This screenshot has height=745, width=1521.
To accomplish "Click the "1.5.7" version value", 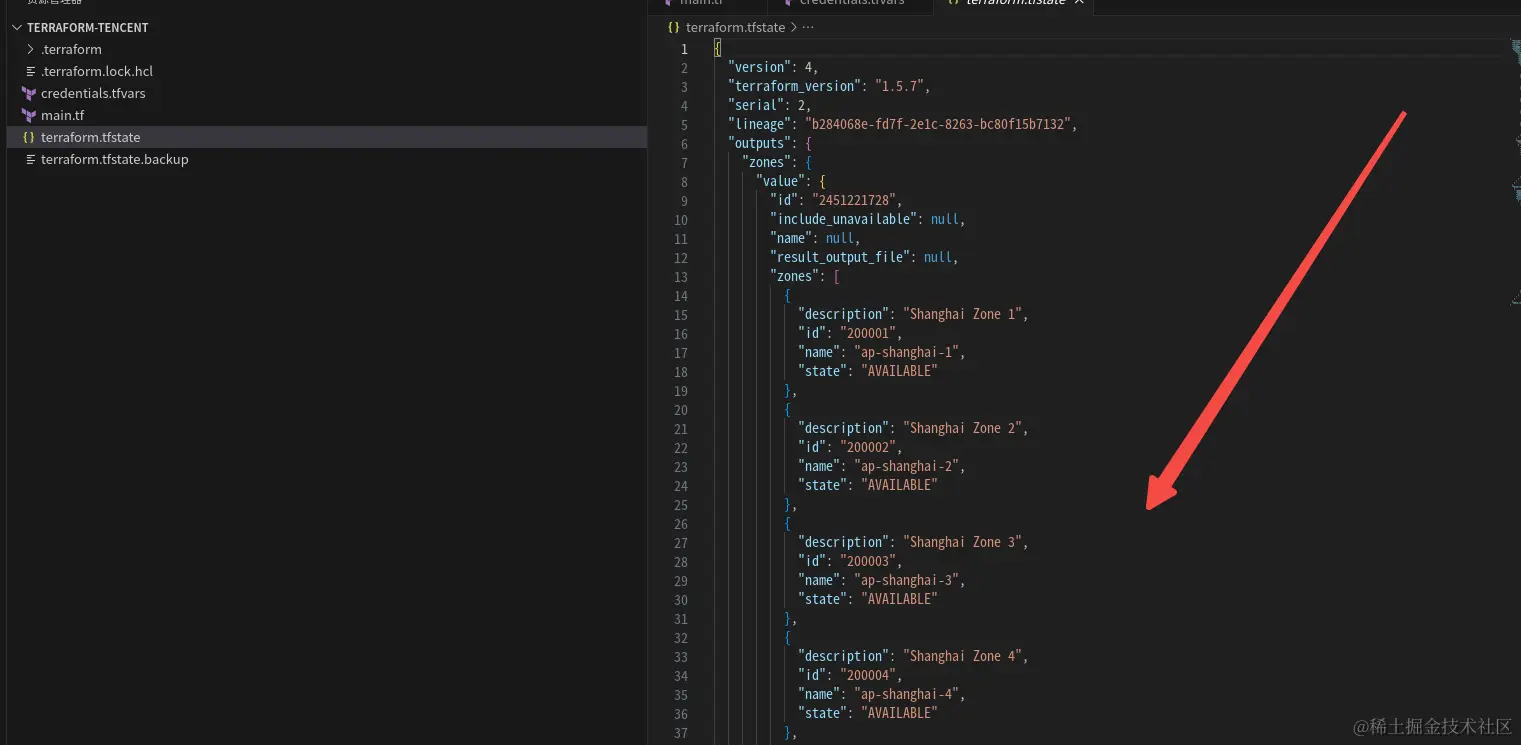I will point(900,86).
